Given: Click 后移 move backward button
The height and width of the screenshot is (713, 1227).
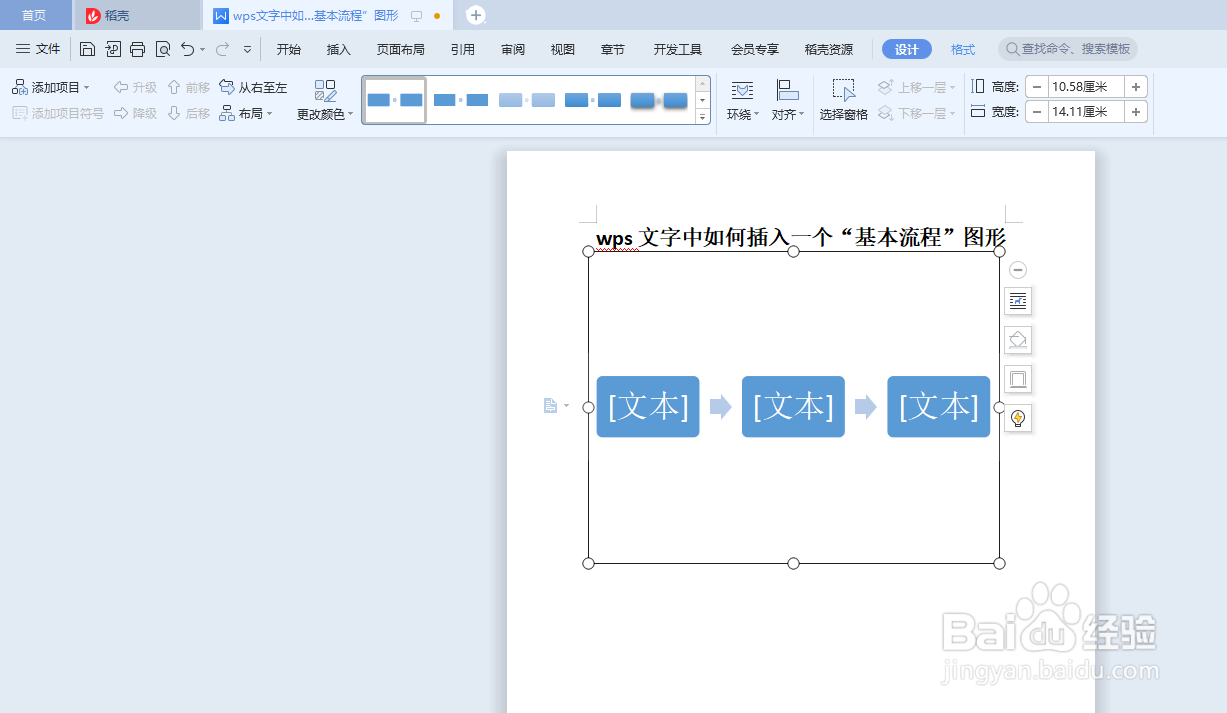Looking at the screenshot, I should coord(188,114).
